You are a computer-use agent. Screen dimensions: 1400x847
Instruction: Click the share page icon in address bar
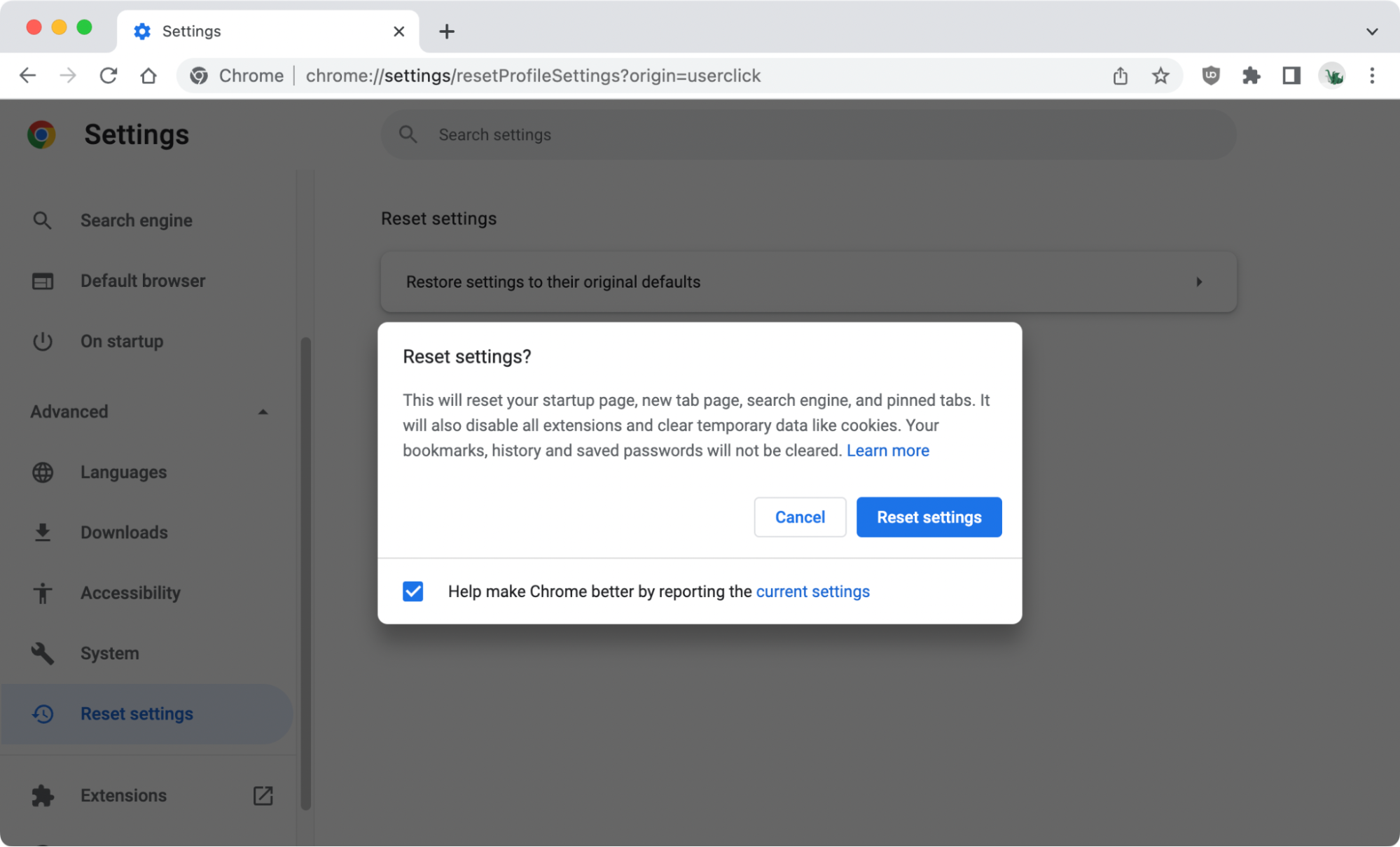[1121, 76]
